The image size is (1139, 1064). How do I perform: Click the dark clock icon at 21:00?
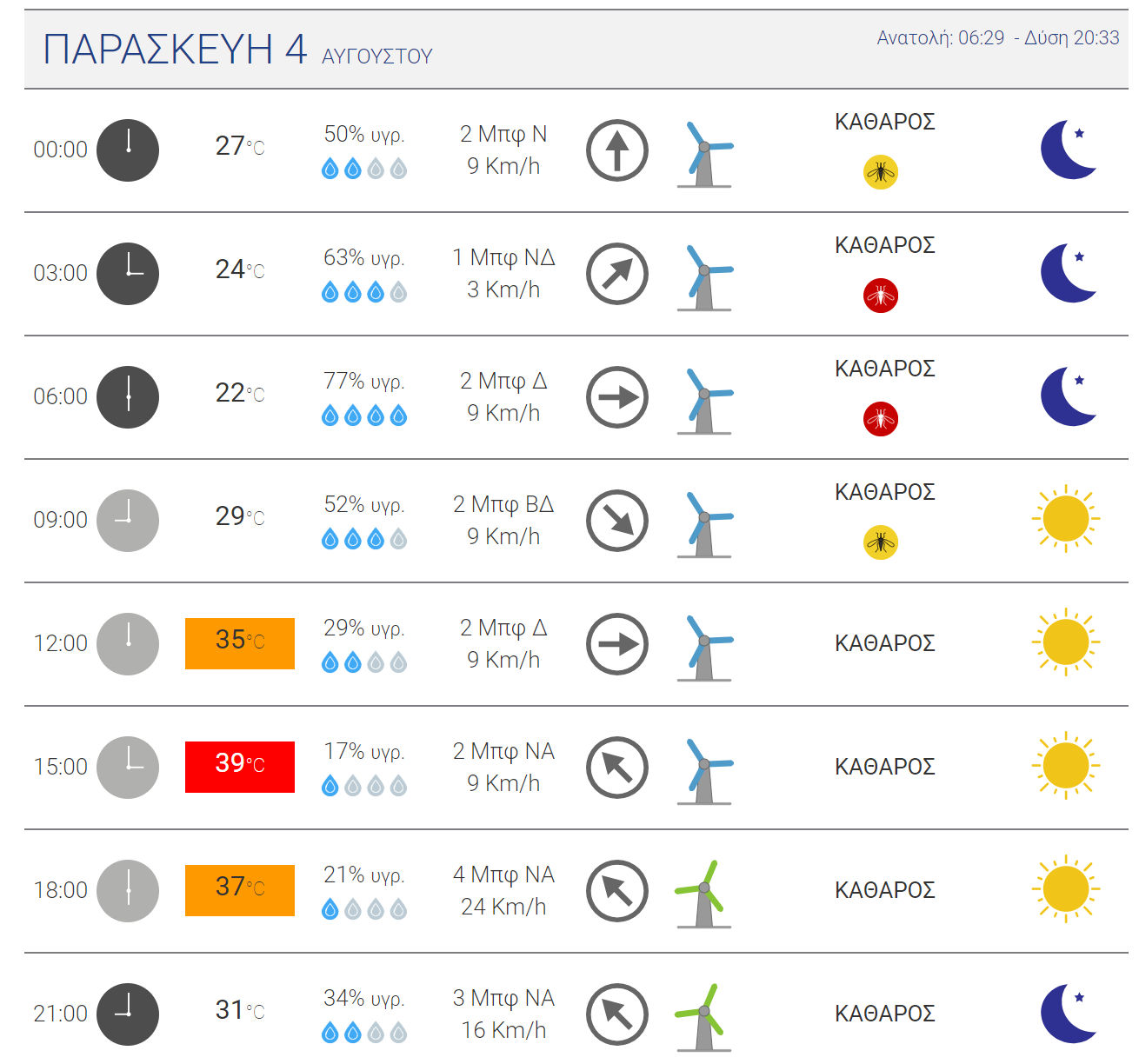point(128,1014)
